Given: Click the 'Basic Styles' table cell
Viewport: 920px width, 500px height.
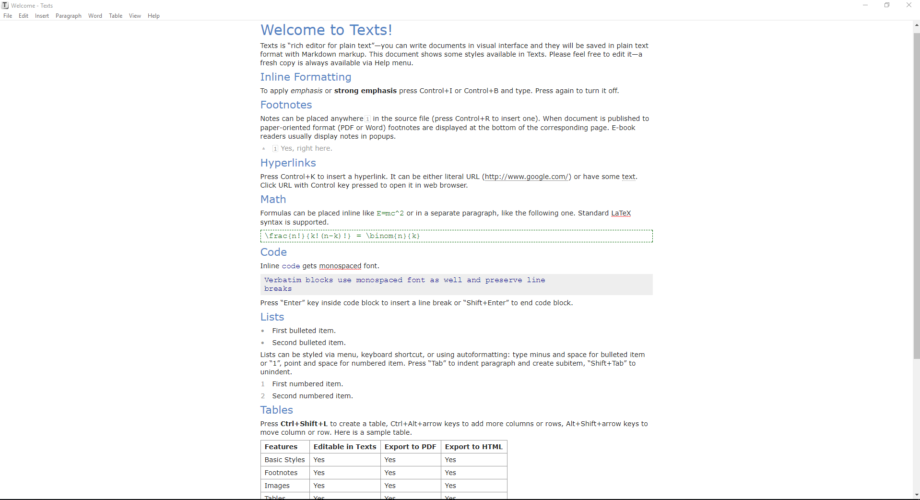Looking at the screenshot, I should pyautogui.click(x=285, y=460).
